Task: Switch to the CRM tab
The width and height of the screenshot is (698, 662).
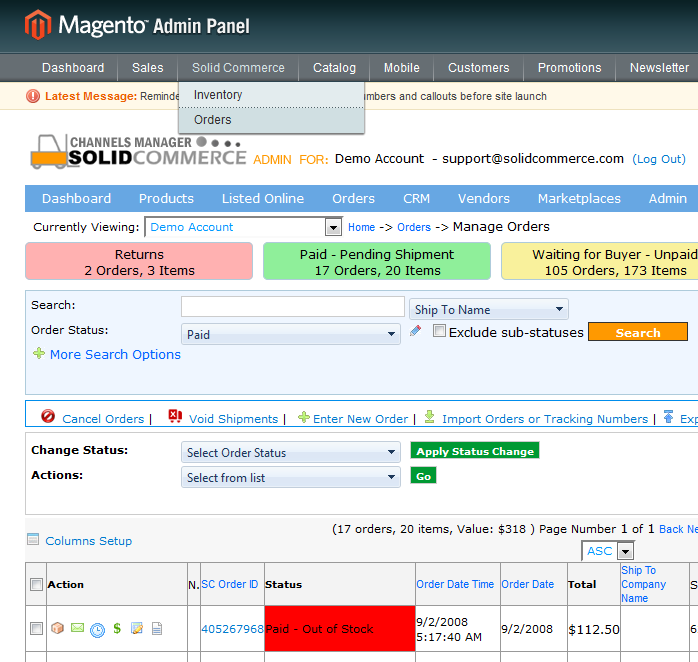Action: click(416, 199)
